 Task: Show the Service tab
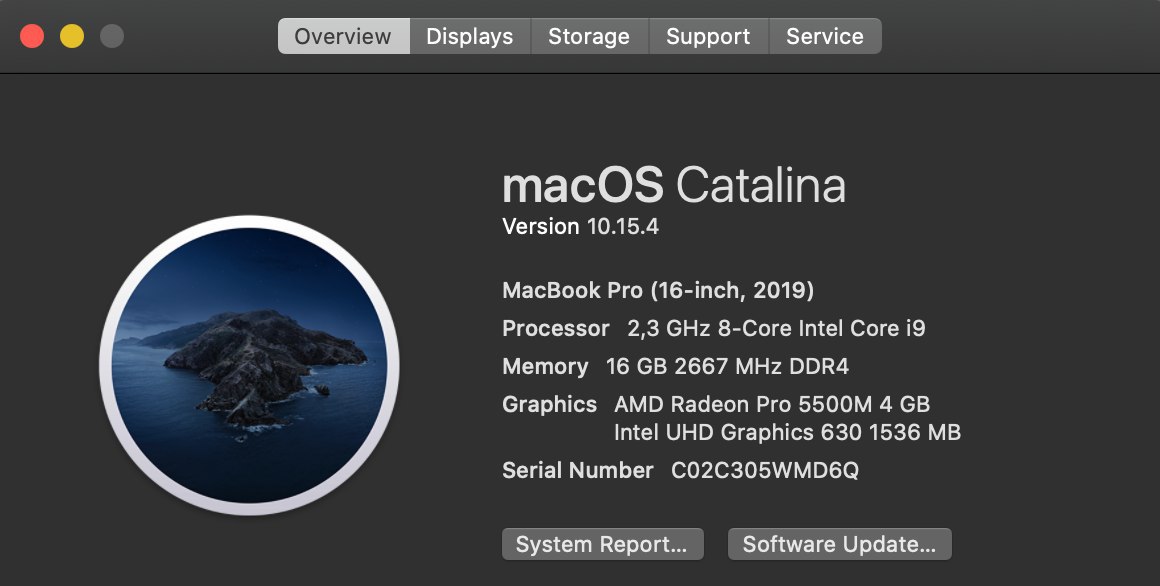tap(825, 36)
